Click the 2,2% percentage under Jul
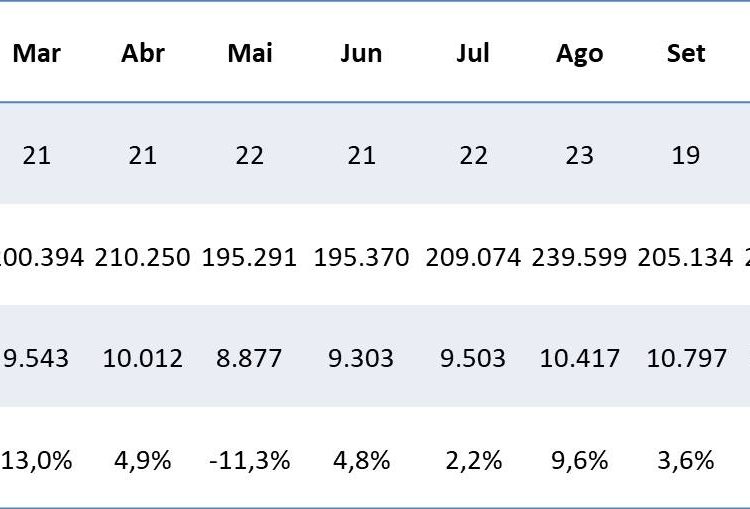This screenshot has width=750, height=509. coord(473,460)
